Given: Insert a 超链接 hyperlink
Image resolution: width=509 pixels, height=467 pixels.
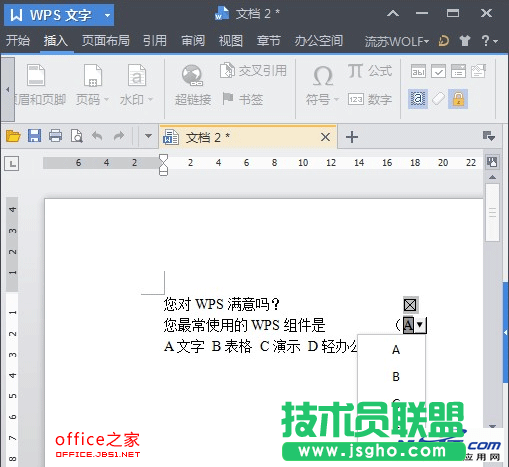Looking at the screenshot, I should coord(193,85).
